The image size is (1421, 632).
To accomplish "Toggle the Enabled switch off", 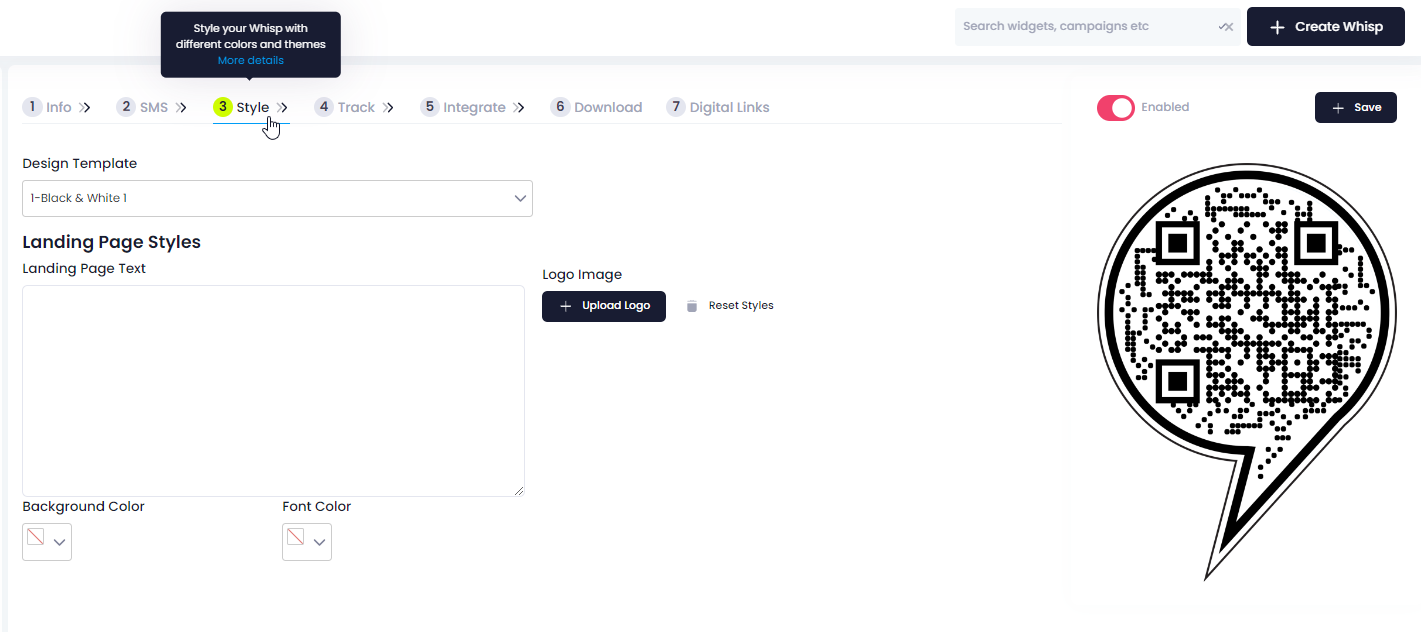I will (x=1116, y=108).
